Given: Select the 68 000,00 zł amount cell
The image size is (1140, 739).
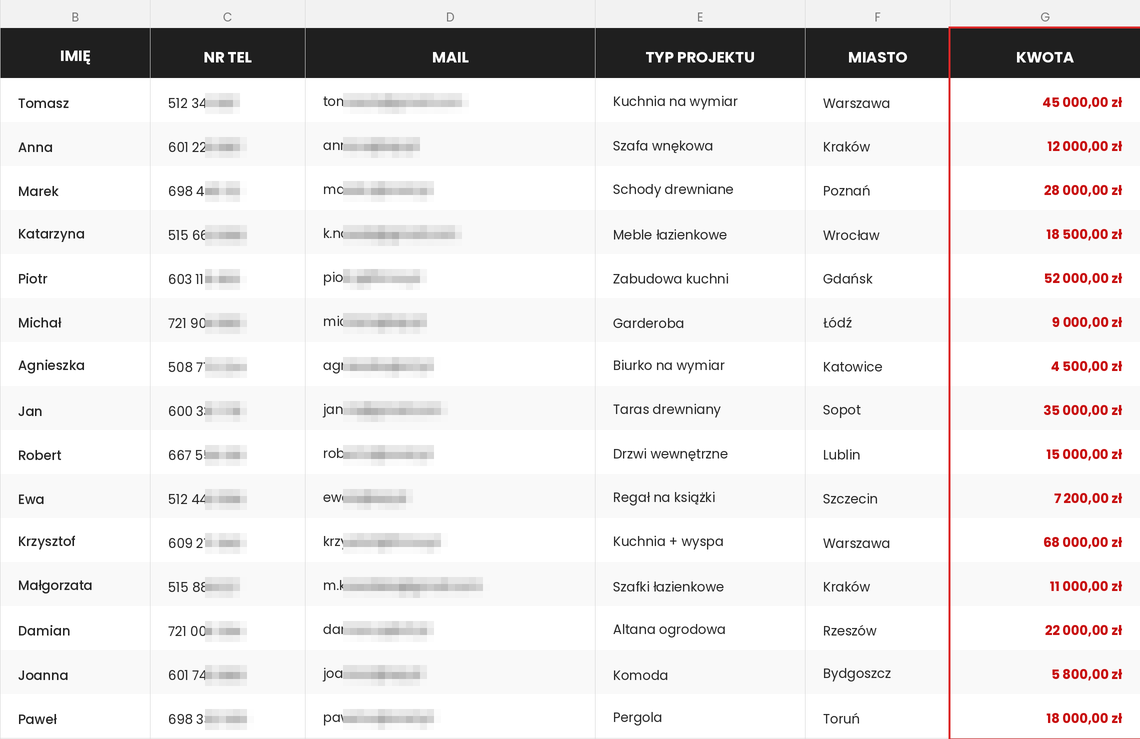Looking at the screenshot, I should click(x=1045, y=541).
